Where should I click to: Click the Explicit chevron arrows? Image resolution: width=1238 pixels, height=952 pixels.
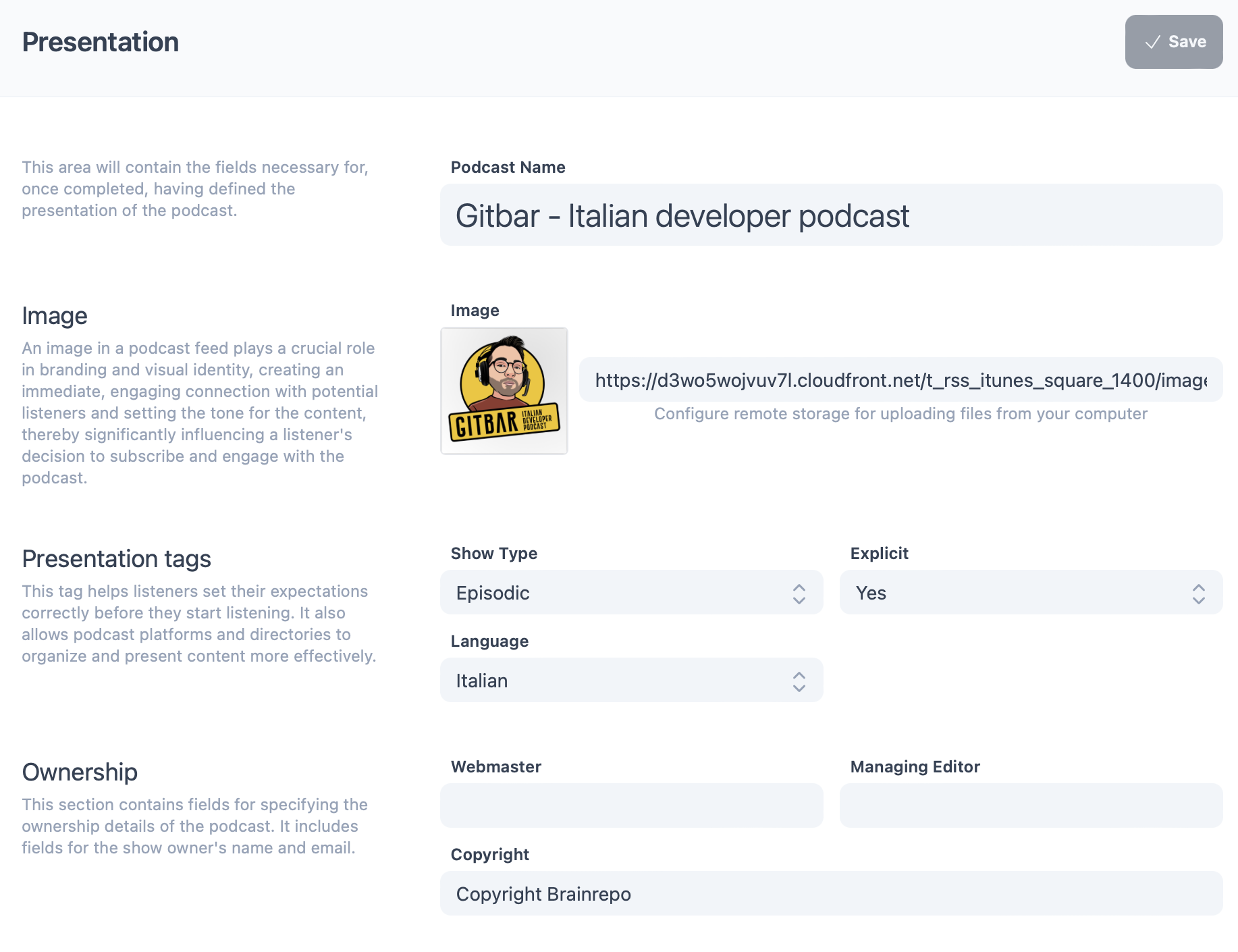point(1199,593)
